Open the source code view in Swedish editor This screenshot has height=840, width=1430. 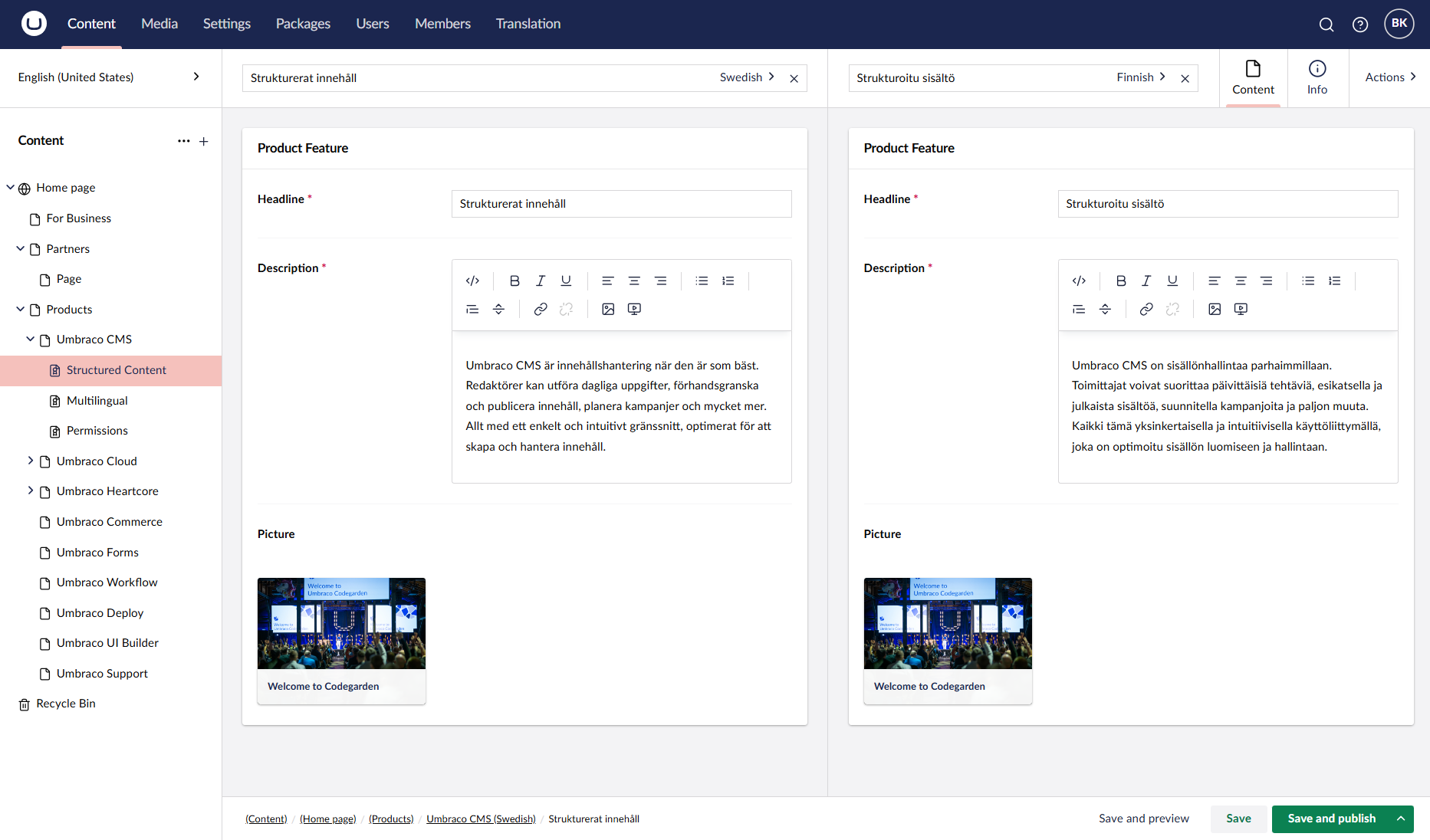click(472, 281)
